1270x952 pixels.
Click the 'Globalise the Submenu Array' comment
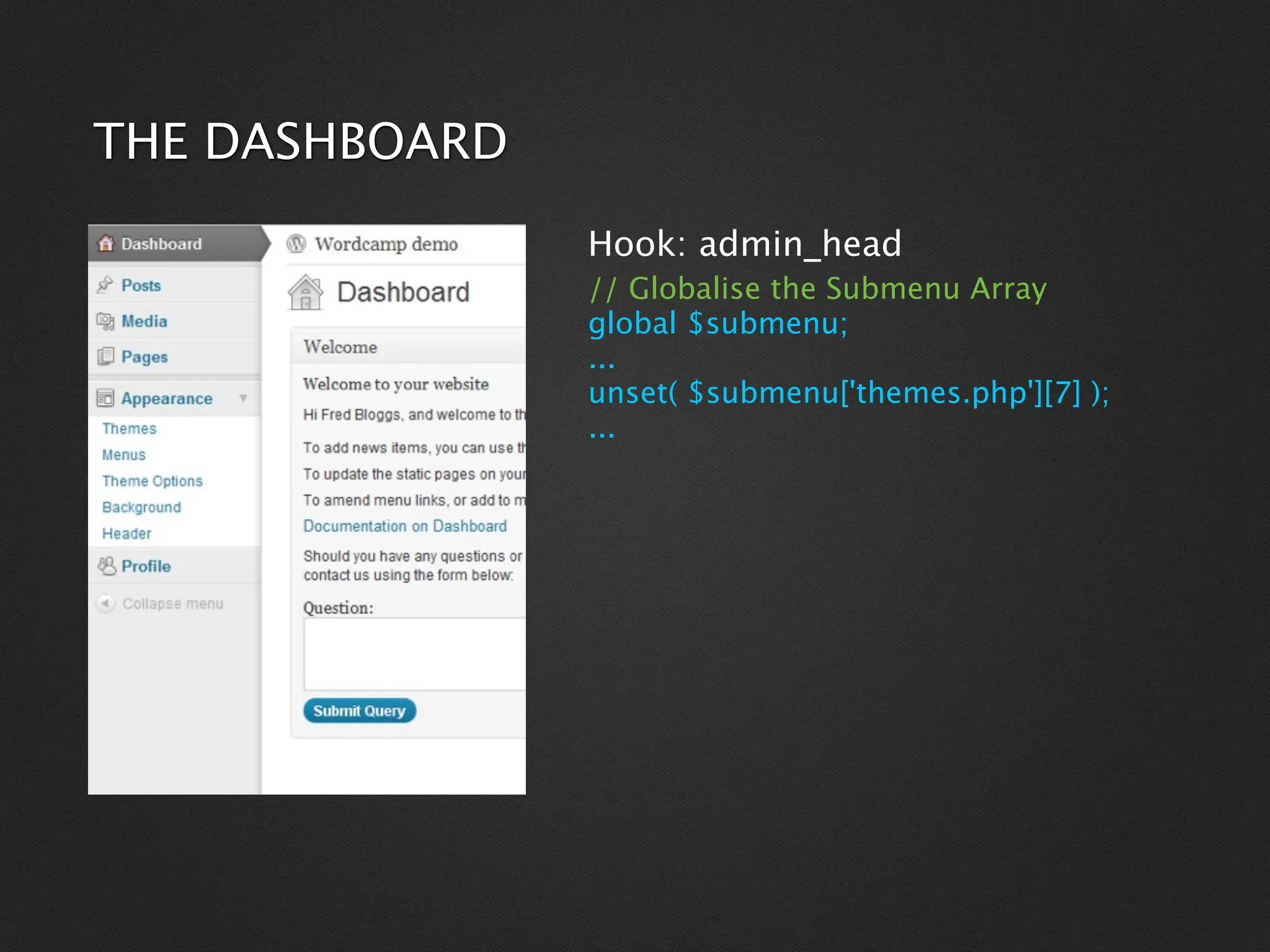tap(819, 289)
